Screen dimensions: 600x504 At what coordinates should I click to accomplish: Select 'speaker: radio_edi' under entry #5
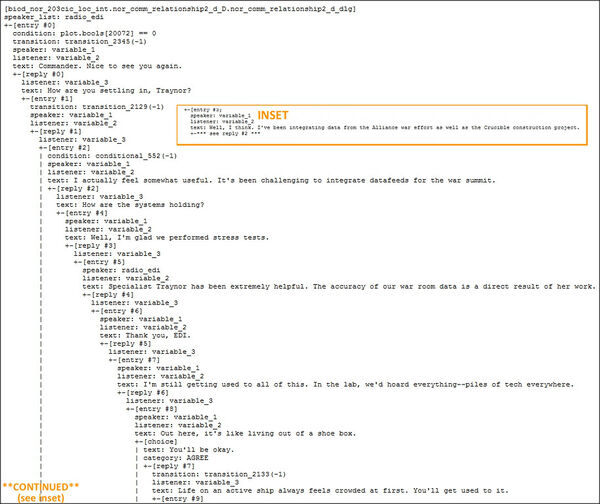(x=121, y=270)
